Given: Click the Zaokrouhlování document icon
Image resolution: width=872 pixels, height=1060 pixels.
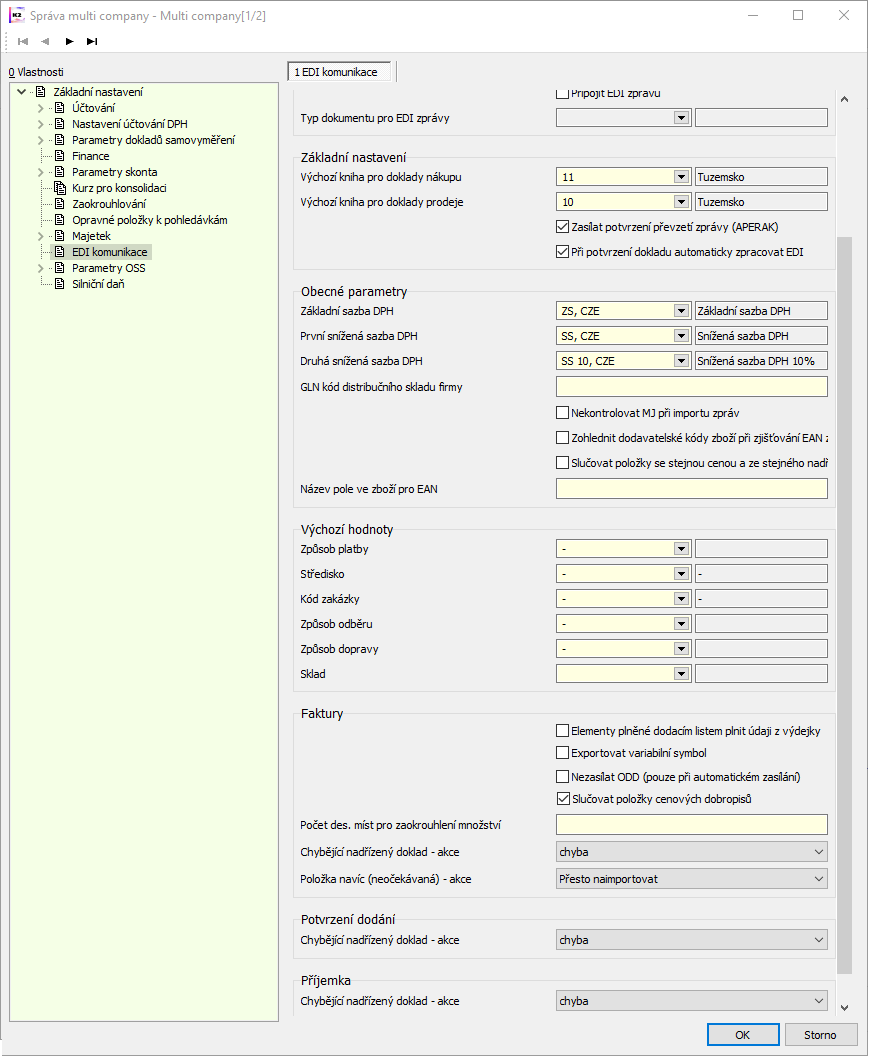Looking at the screenshot, I should 59,203.
